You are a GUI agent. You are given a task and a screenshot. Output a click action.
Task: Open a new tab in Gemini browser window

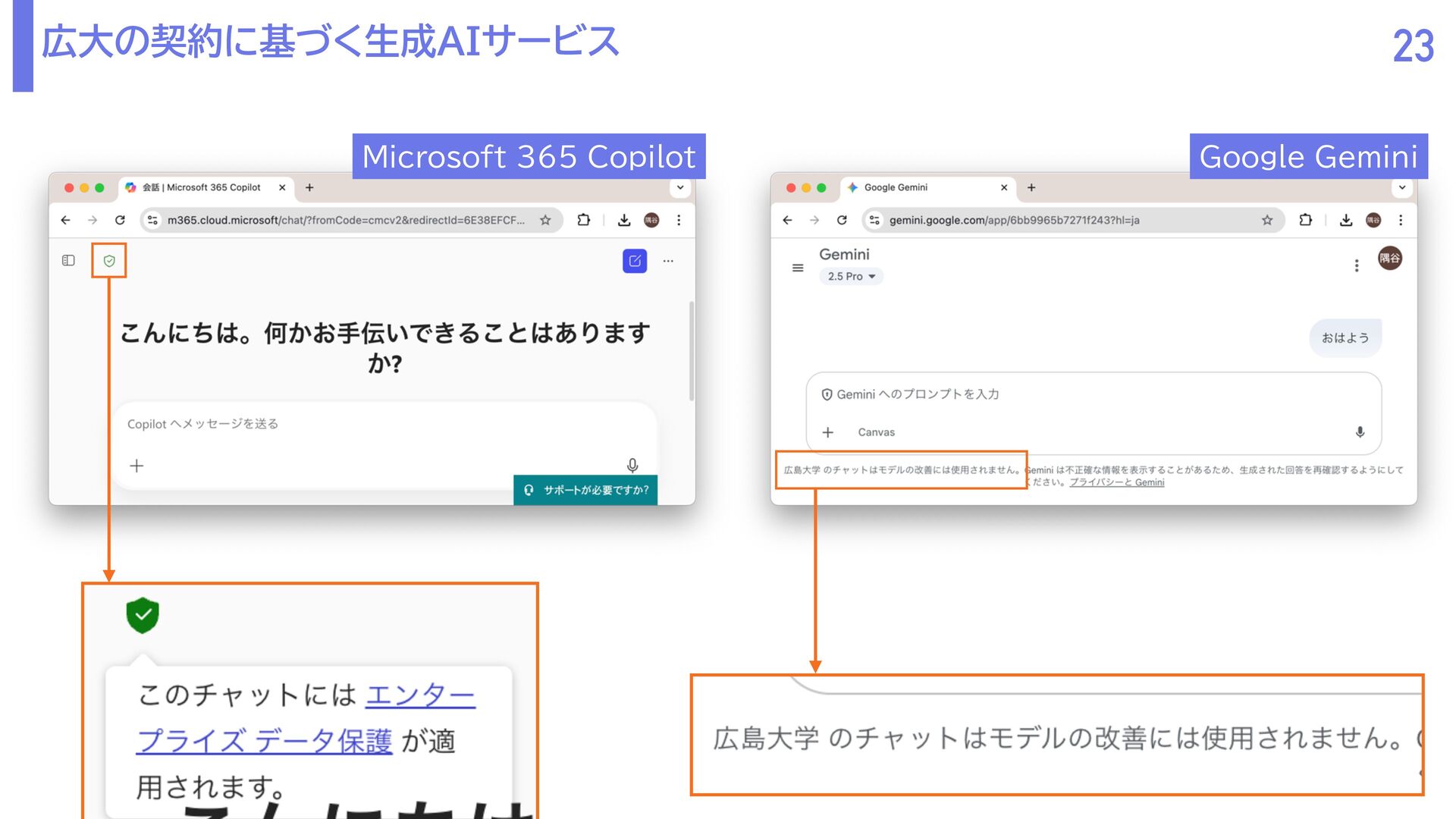(x=1031, y=187)
